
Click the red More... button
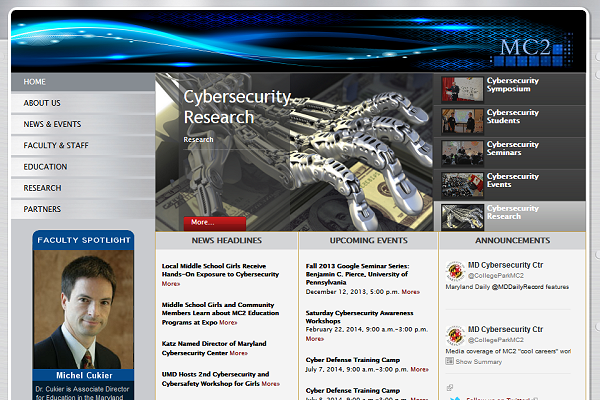click(x=215, y=223)
